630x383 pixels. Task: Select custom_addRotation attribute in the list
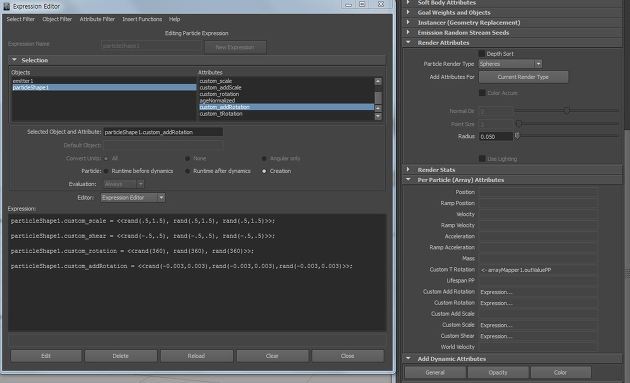(286, 107)
